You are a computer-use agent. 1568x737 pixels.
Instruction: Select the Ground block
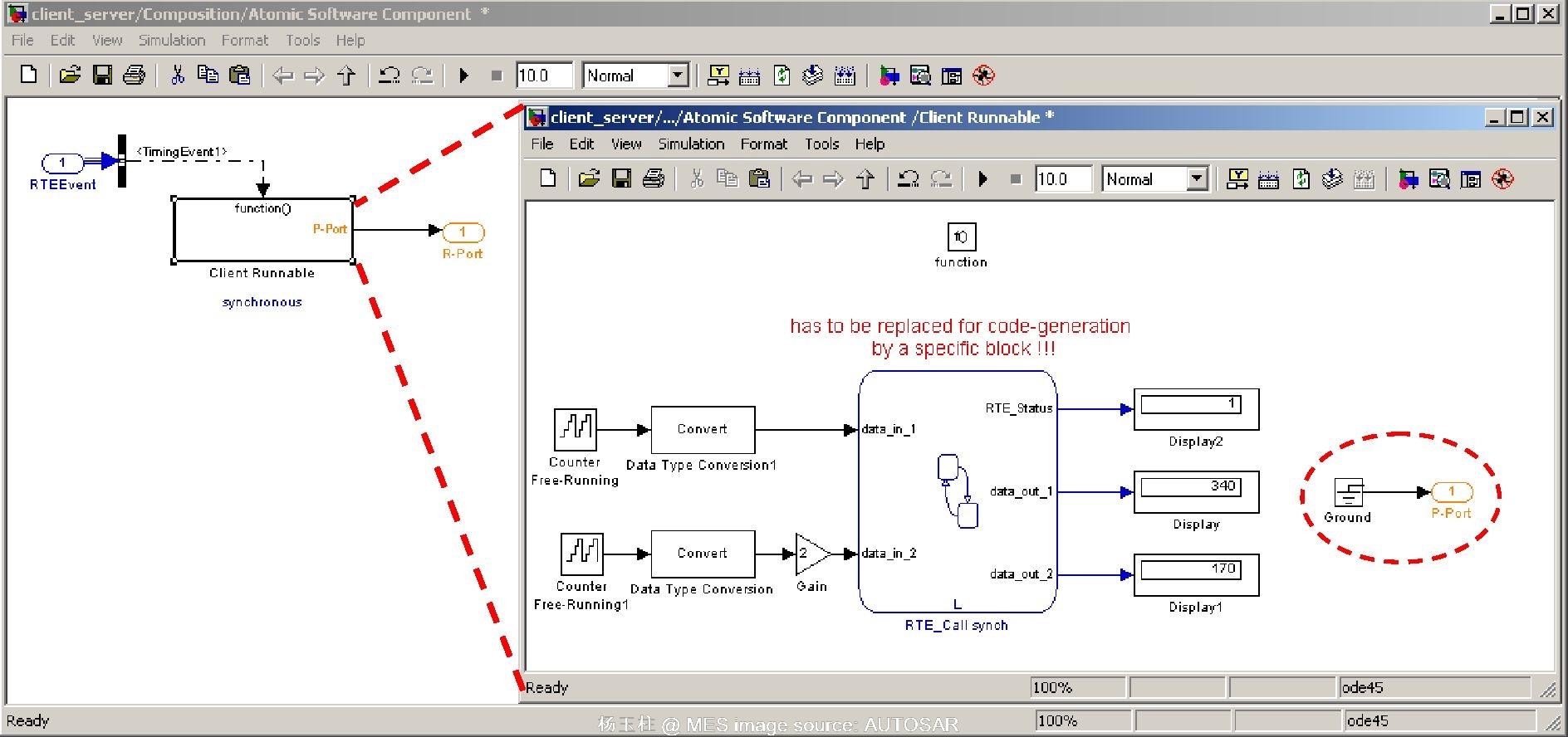click(1349, 492)
